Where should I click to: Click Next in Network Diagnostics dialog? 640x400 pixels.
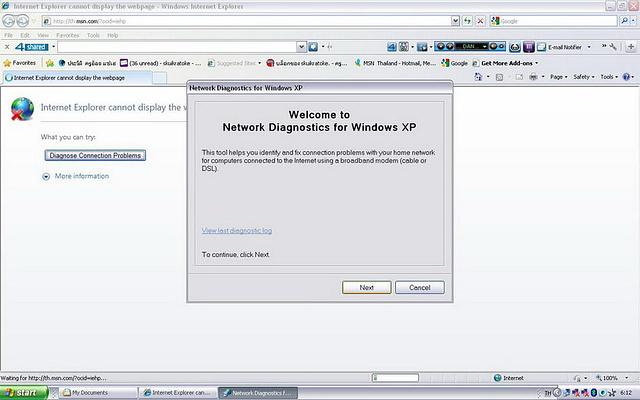(367, 287)
